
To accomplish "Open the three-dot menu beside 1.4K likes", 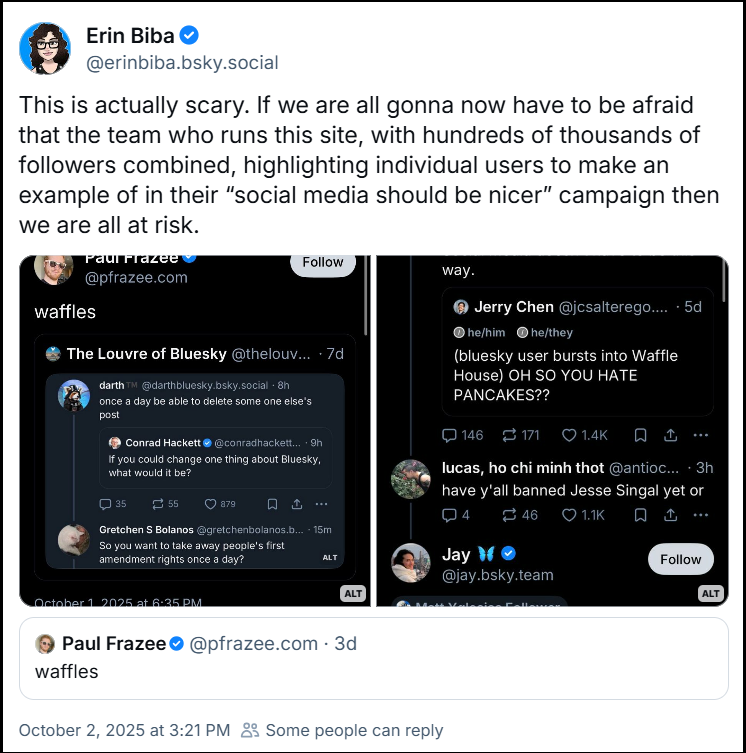I will 700,435.
